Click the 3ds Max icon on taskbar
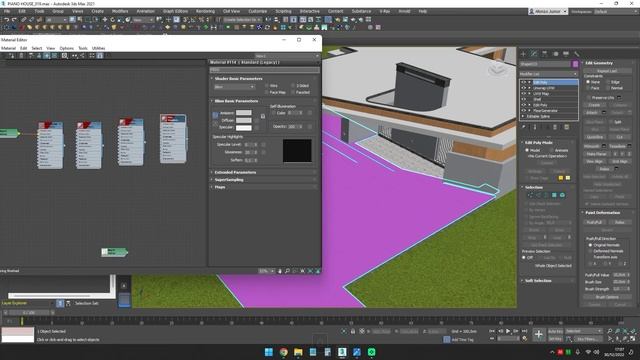 click(342, 352)
